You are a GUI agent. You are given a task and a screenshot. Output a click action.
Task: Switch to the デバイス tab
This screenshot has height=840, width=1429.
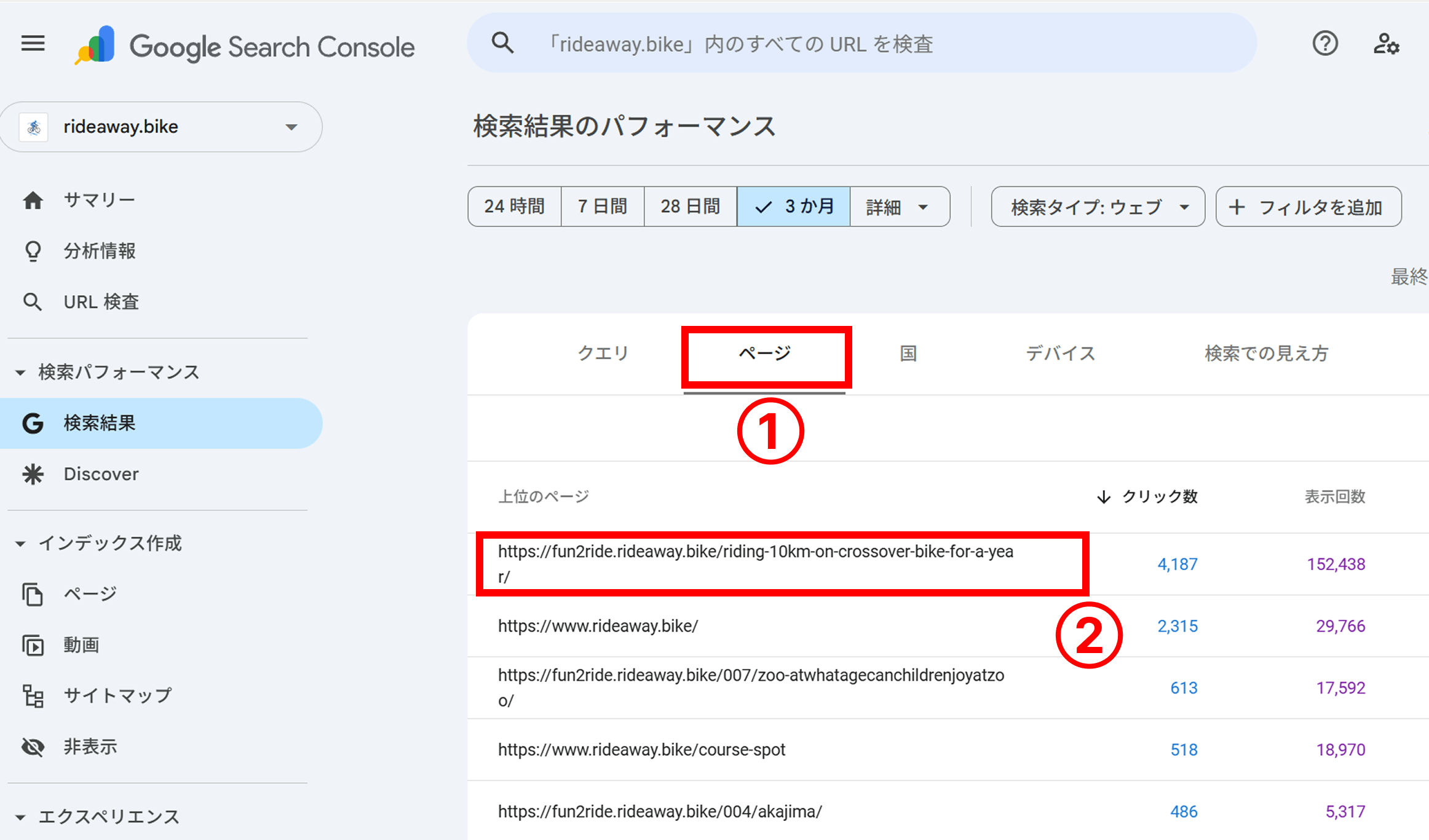pyautogui.click(x=1060, y=353)
